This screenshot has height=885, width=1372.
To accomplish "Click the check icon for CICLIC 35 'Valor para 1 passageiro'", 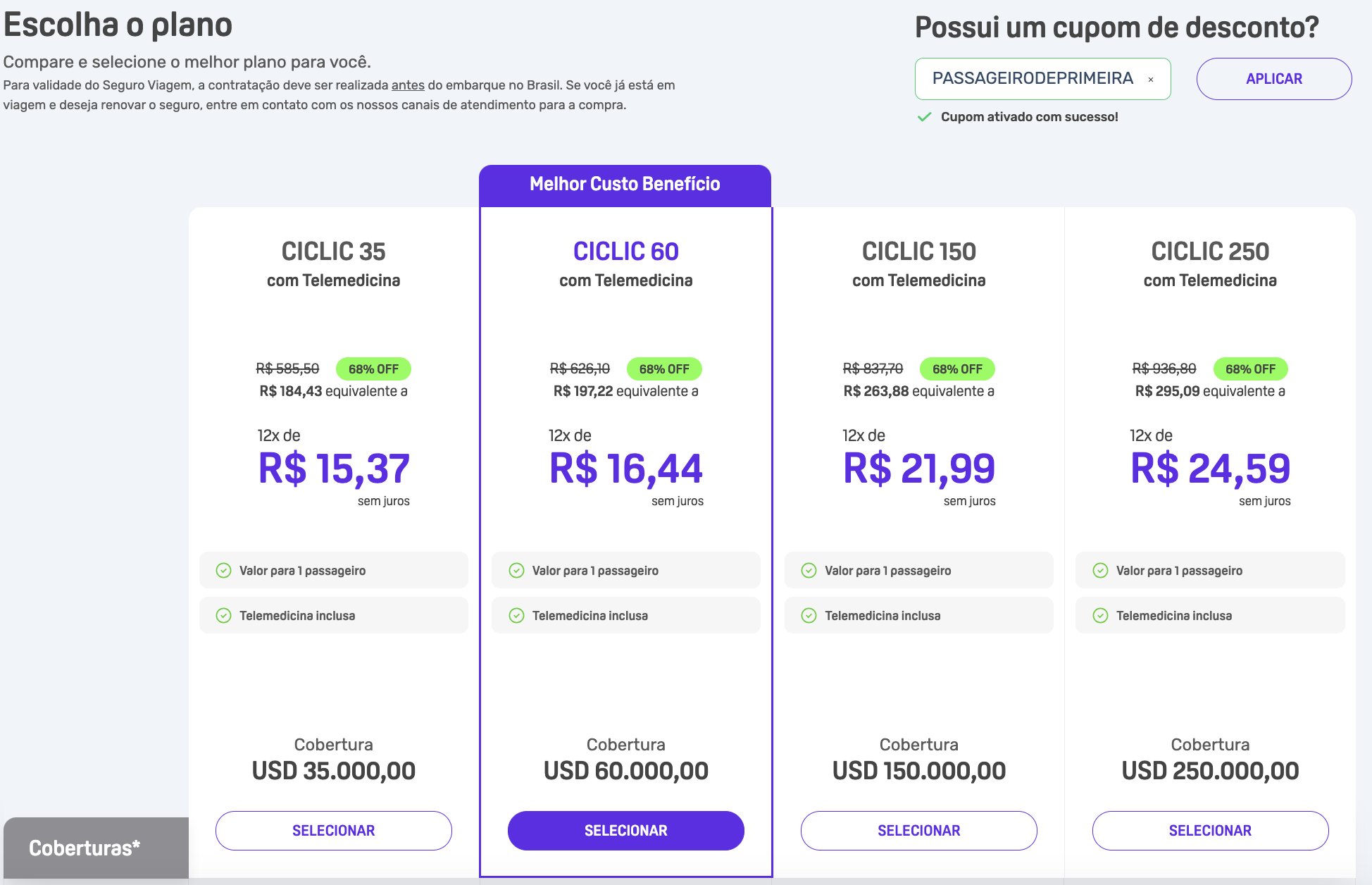I will point(223,571).
